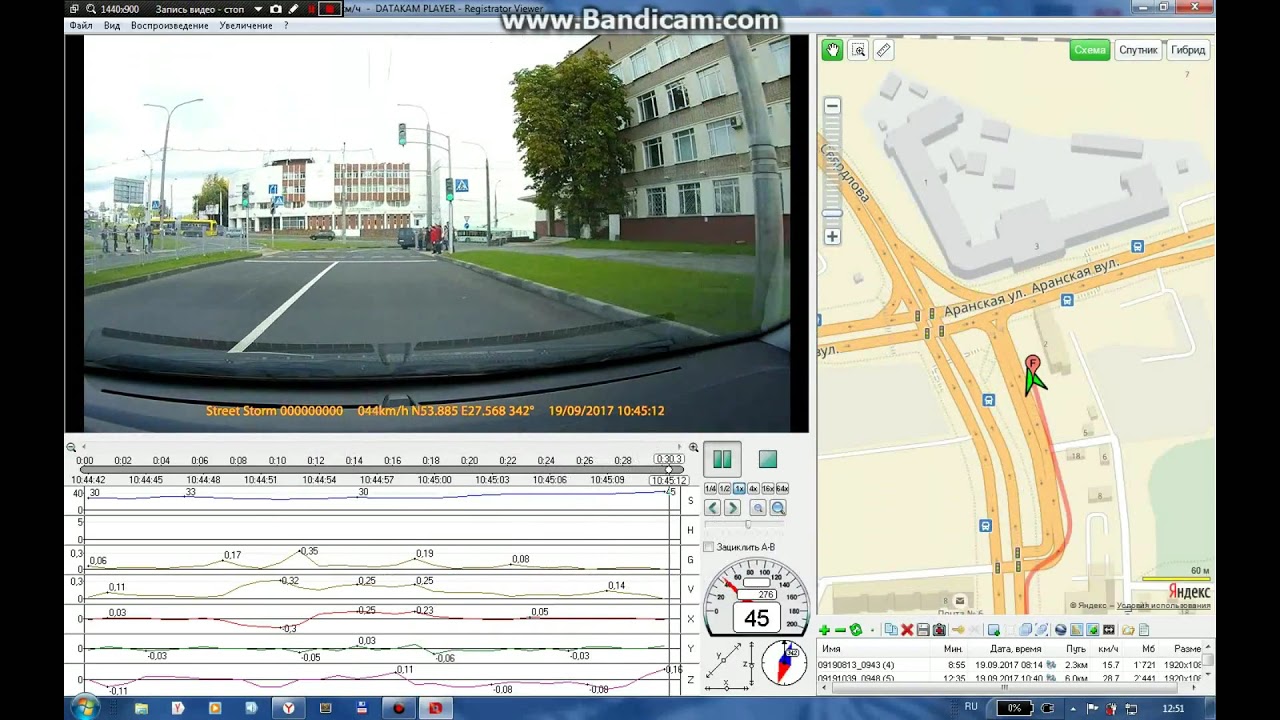Select the hand pan tool on map
This screenshot has width=1280, height=720.
(832, 50)
